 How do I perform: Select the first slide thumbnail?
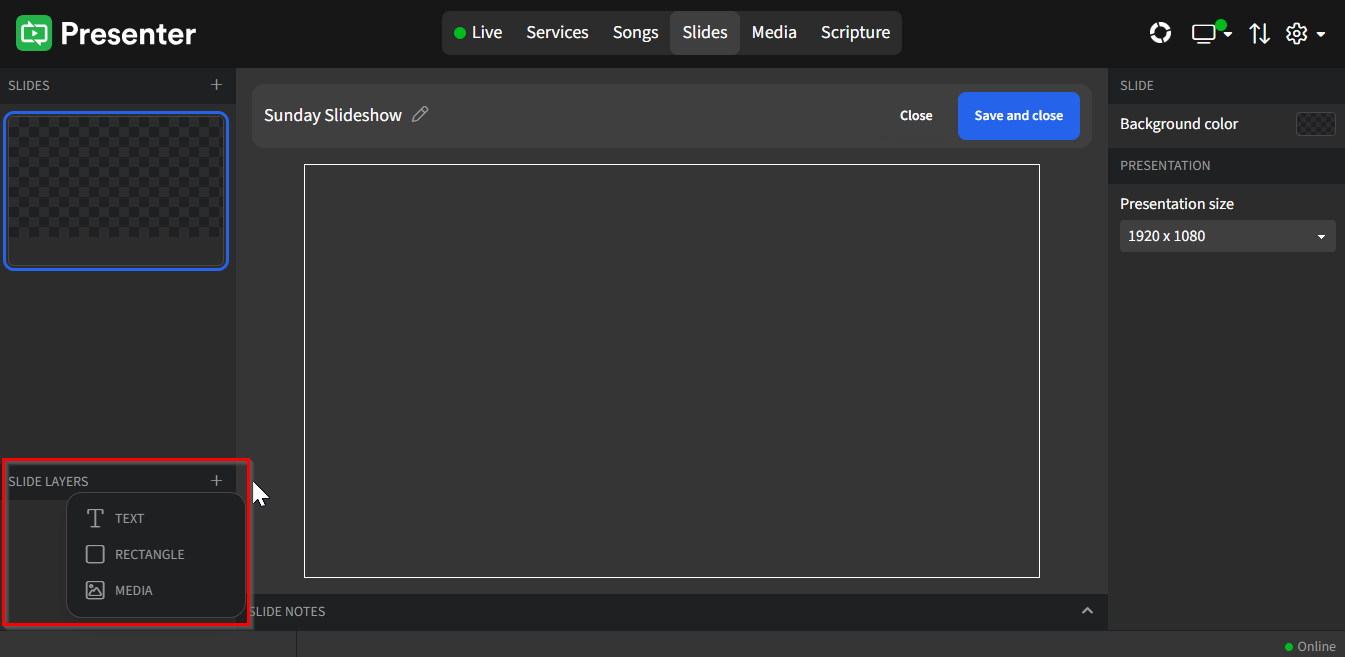point(116,191)
